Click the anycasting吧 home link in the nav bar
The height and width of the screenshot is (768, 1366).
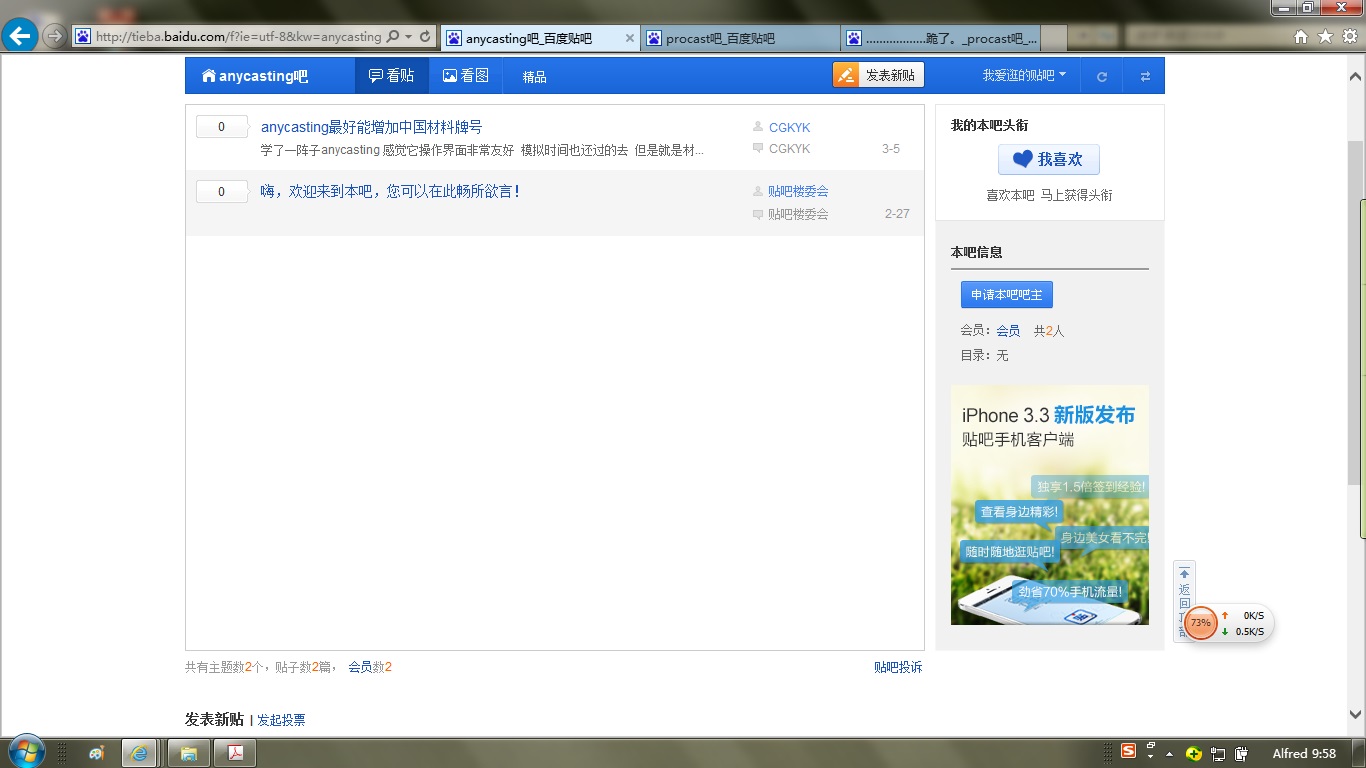pyautogui.click(x=255, y=76)
